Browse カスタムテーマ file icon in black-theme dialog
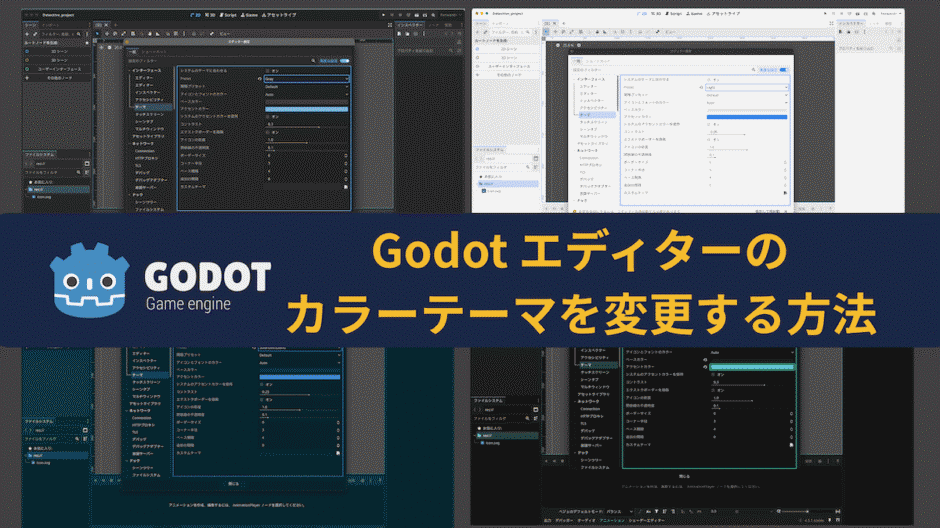 [791, 445]
